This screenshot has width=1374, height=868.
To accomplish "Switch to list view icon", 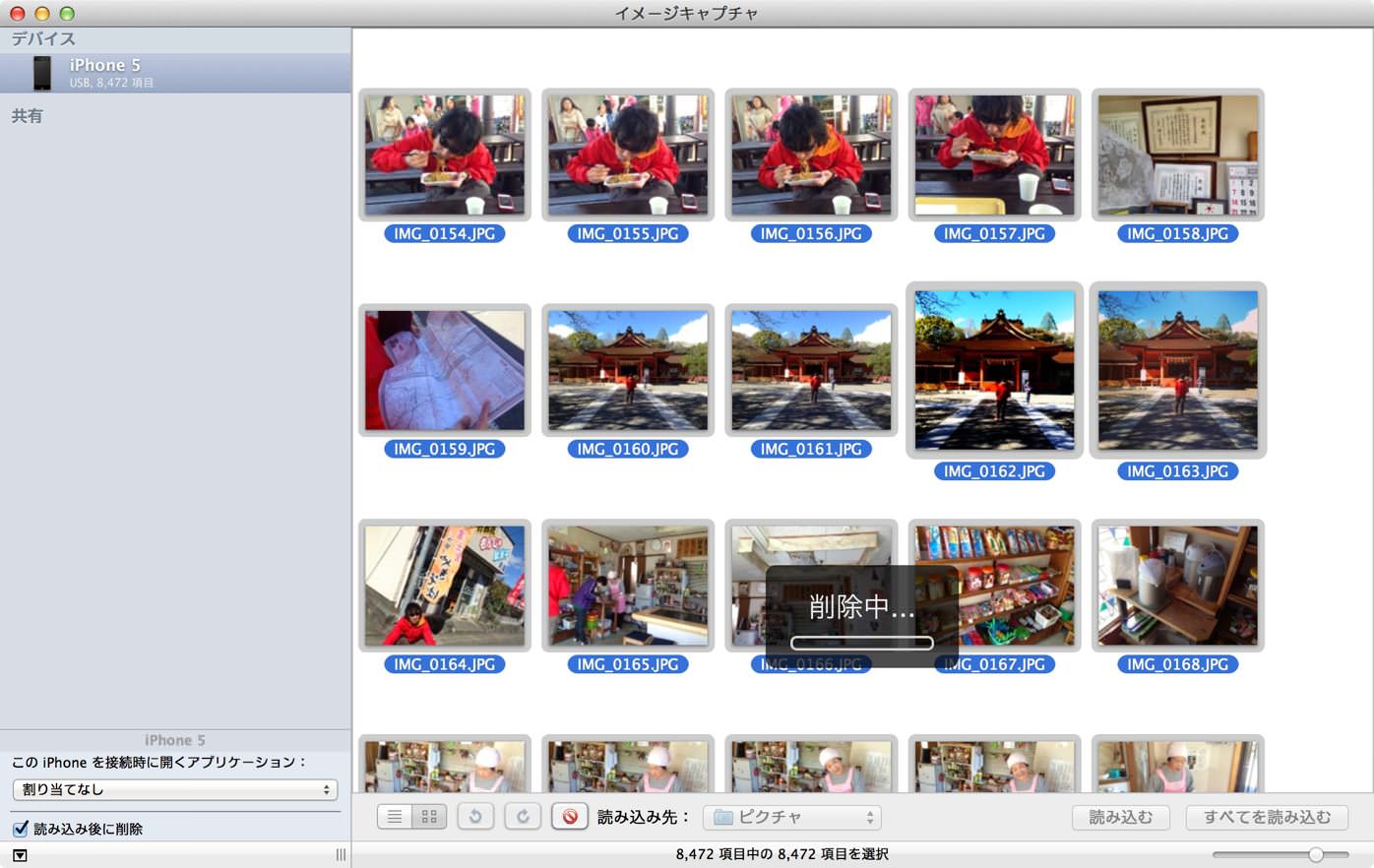I will [395, 817].
